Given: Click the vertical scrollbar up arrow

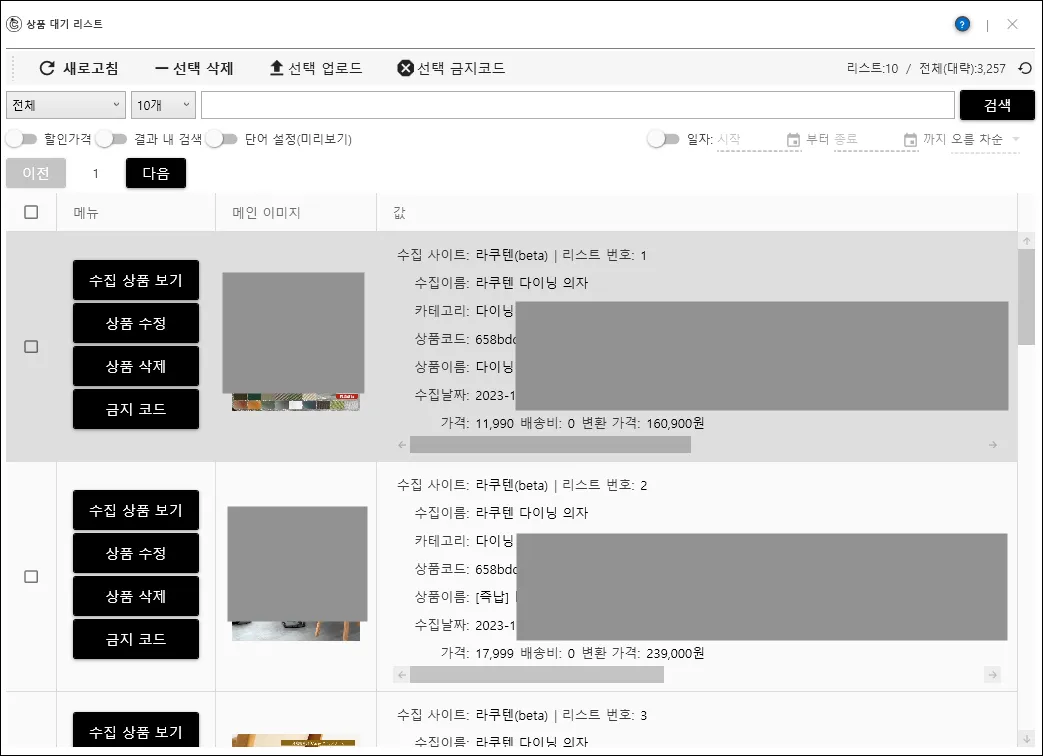Looking at the screenshot, I should coord(1026,241).
